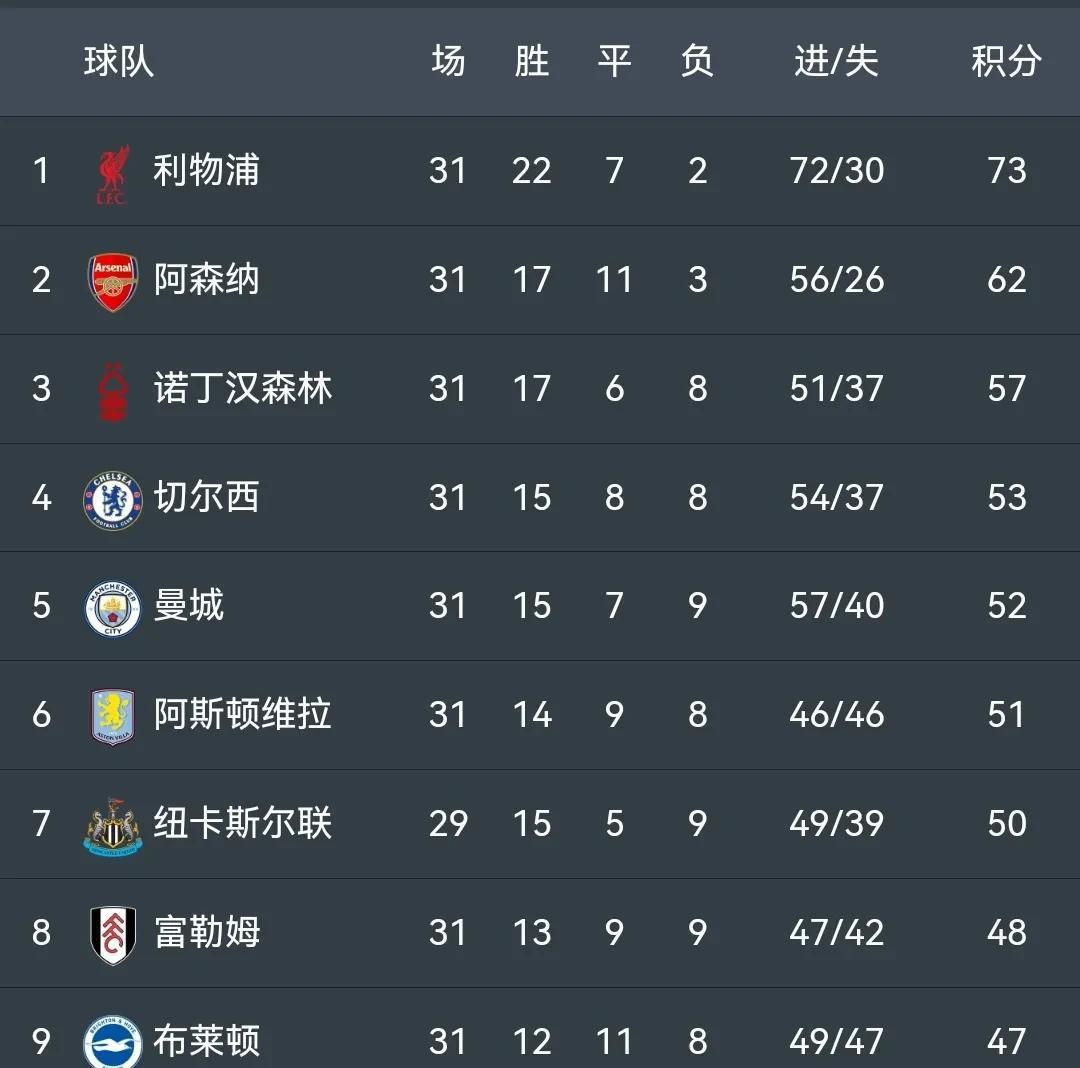
Task: Click the 胜 column header
Action: tap(531, 62)
